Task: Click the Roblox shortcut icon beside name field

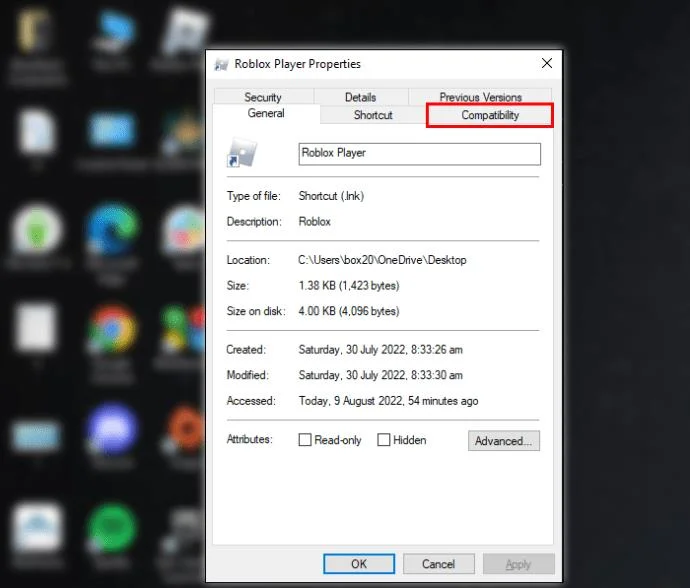Action: coord(242,153)
